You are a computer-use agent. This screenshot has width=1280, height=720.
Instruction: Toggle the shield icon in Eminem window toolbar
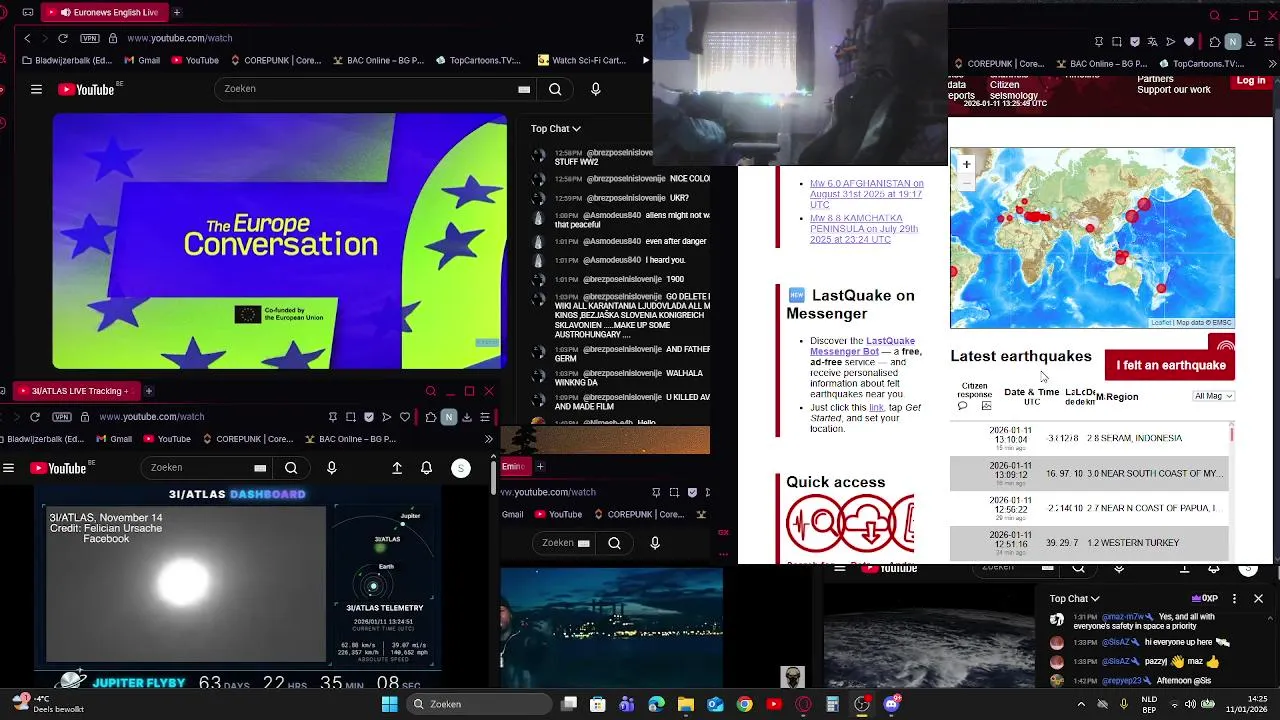[692, 492]
